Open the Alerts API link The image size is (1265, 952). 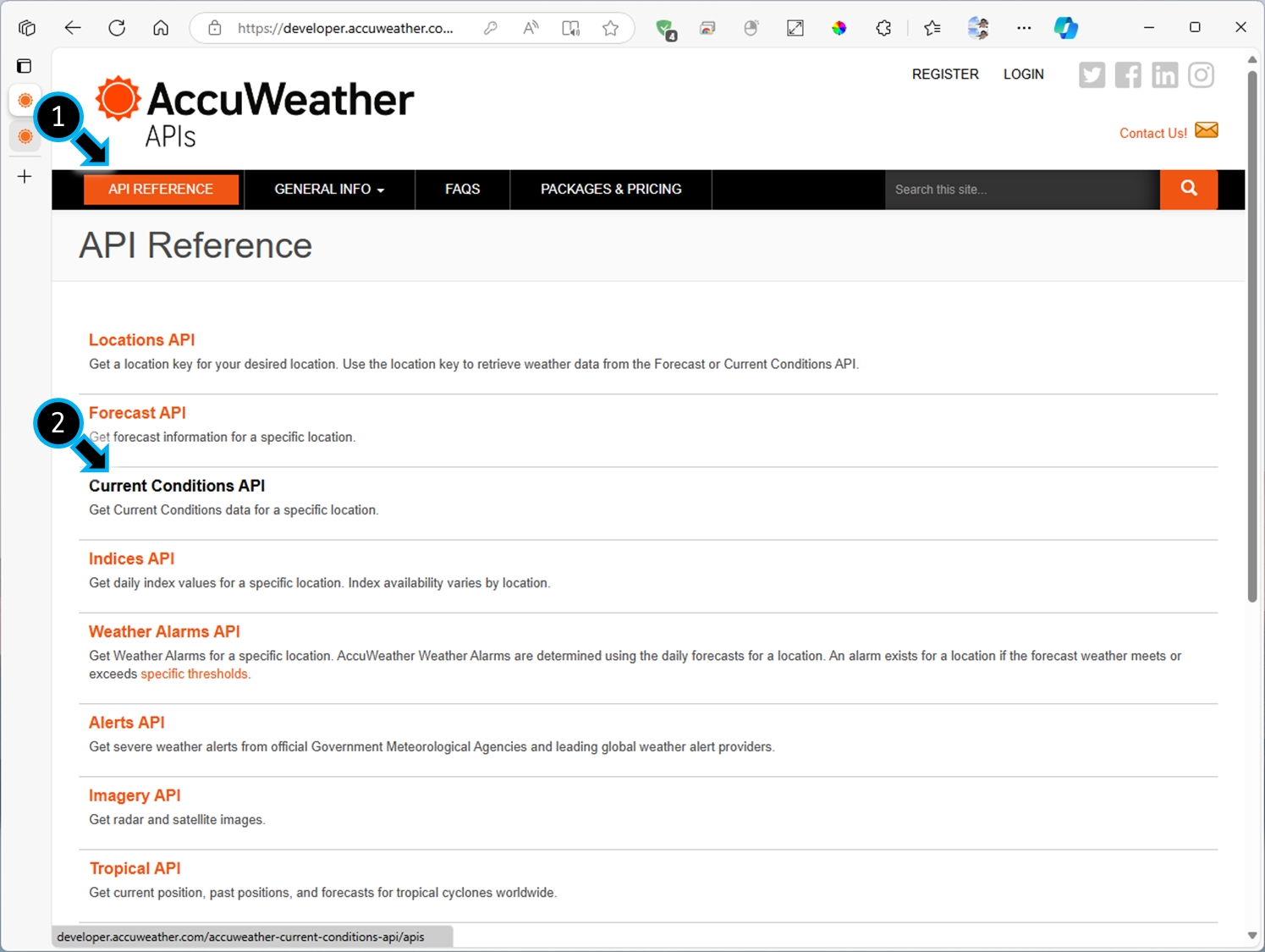[x=126, y=722]
